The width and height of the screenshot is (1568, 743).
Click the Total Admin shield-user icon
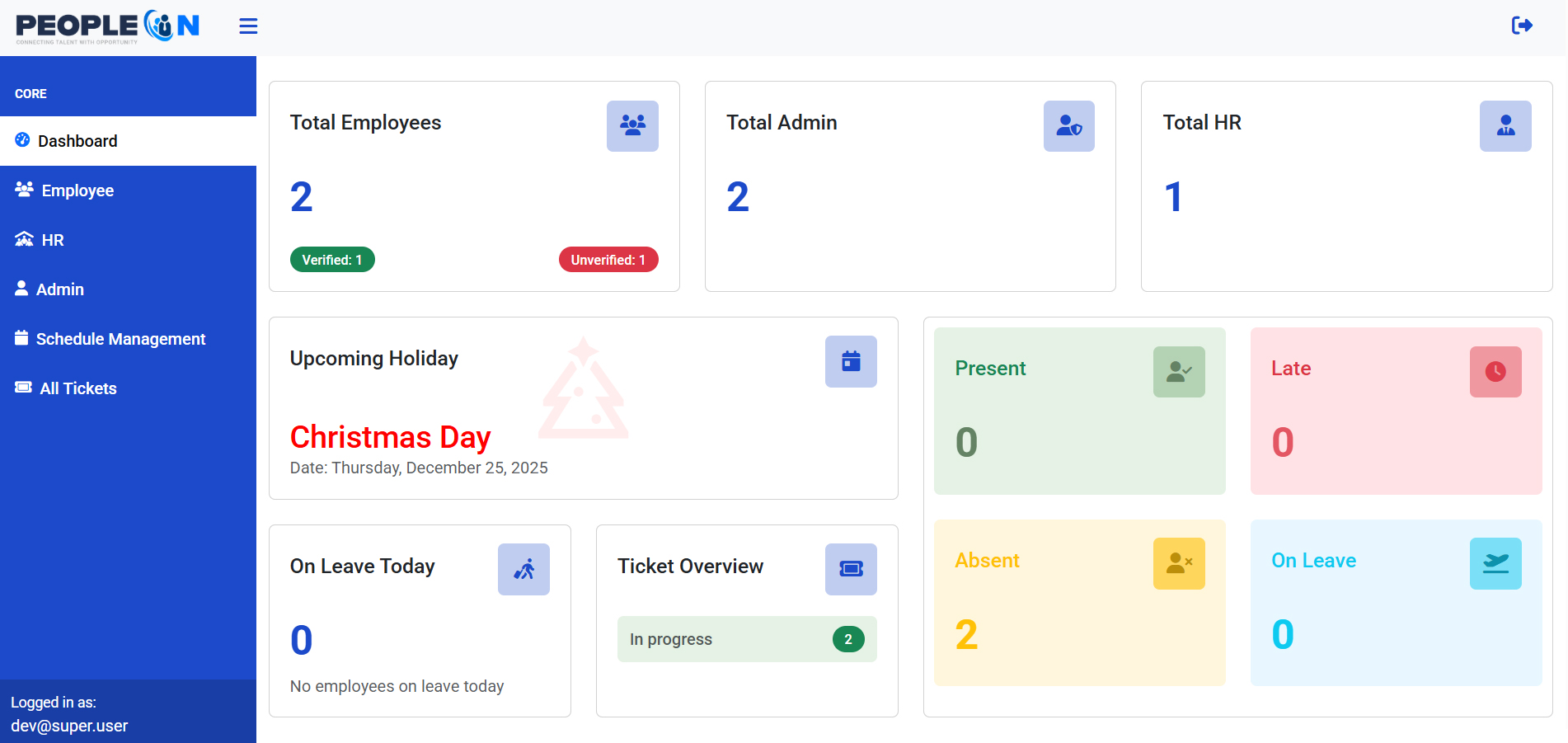coord(1068,126)
